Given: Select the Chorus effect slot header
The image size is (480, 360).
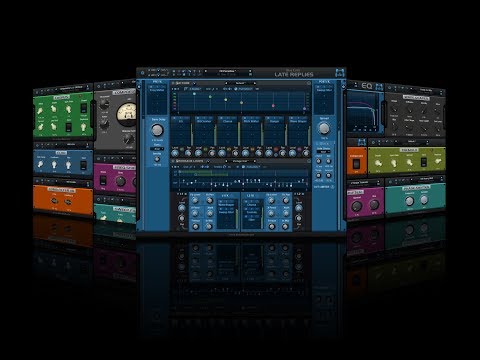Looking at the screenshot, I should [x=227, y=121].
